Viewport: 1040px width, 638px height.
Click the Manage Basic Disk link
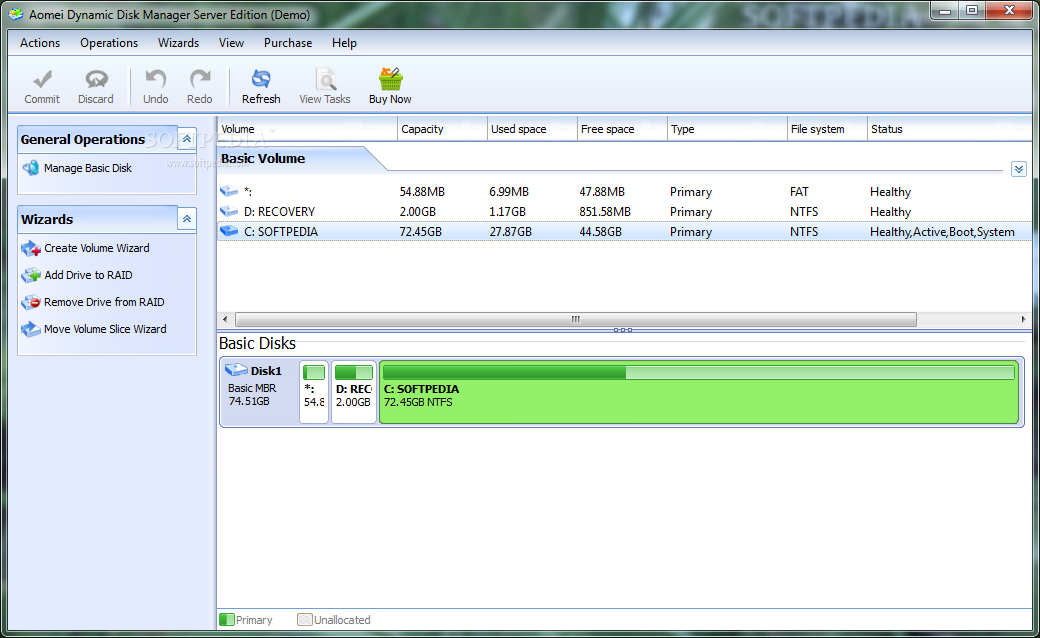[x=88, y=168]
